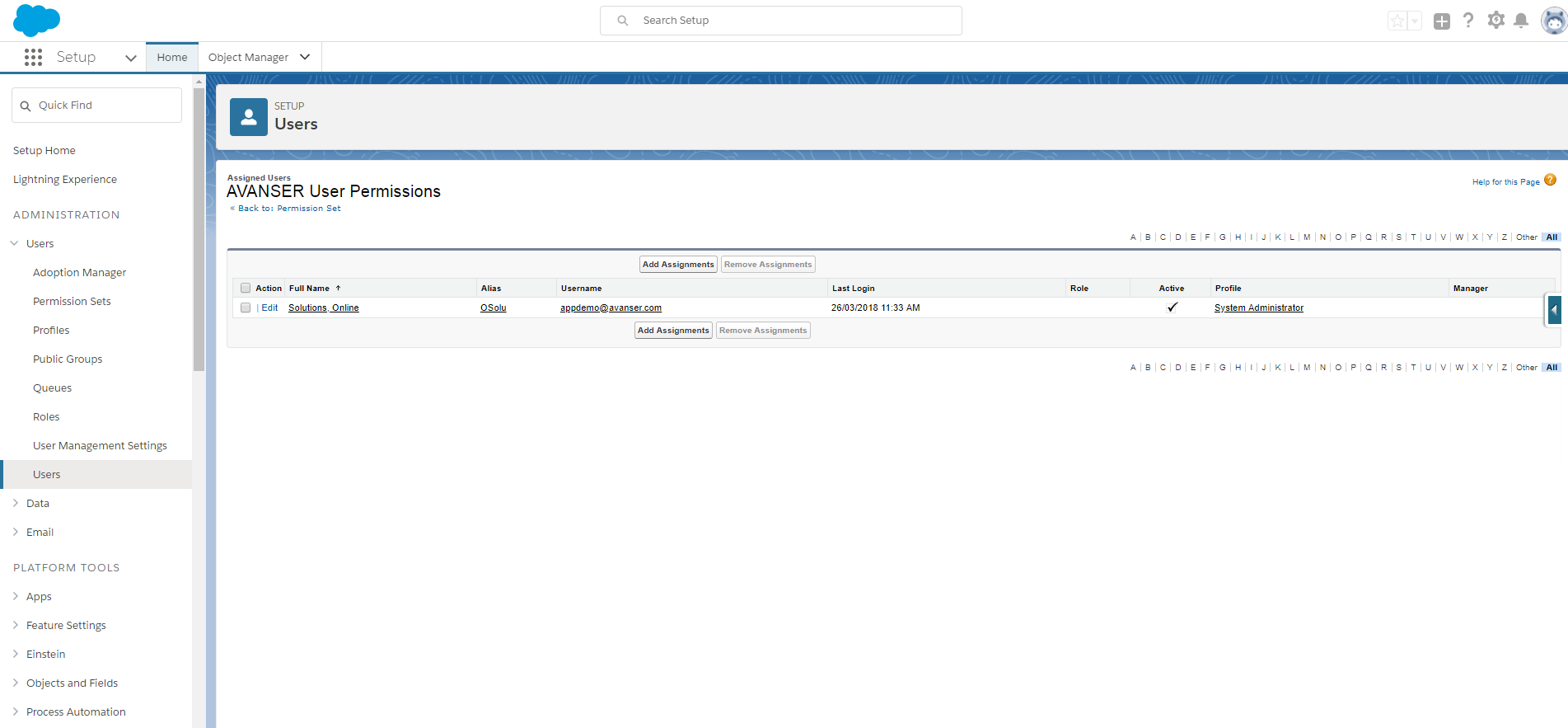Image resolution: width=1568 pixels, height=728 pixels.
Task: Open User Management Settings
Action: click(x=100, y=445)
